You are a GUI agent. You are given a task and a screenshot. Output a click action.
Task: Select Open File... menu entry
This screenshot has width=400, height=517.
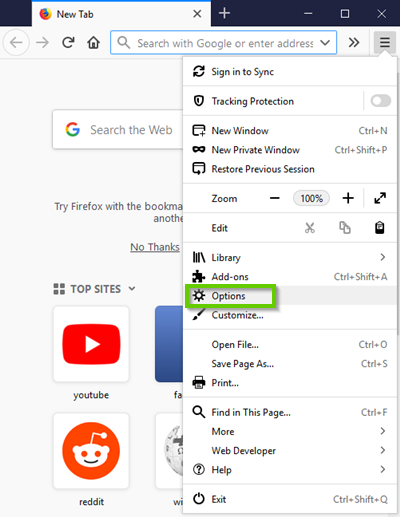[289, 344]
